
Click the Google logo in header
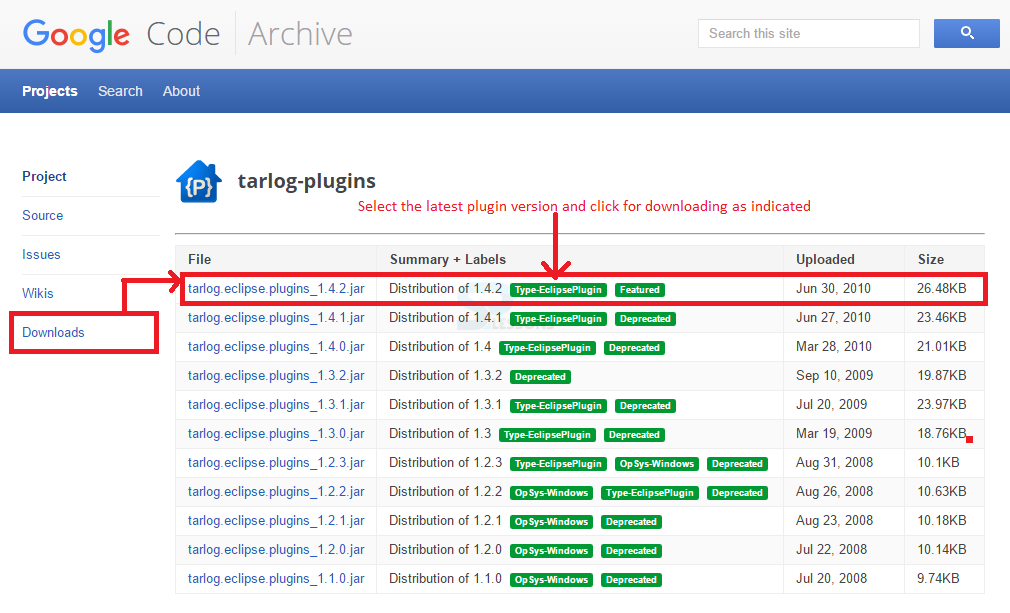pyautogui.click(x=76, y=35)
